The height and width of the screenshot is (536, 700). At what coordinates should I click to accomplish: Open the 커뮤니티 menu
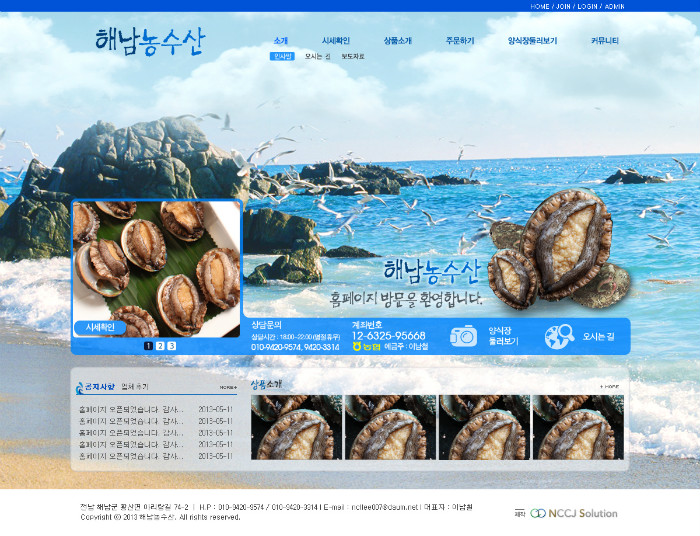tap(604, 41)
